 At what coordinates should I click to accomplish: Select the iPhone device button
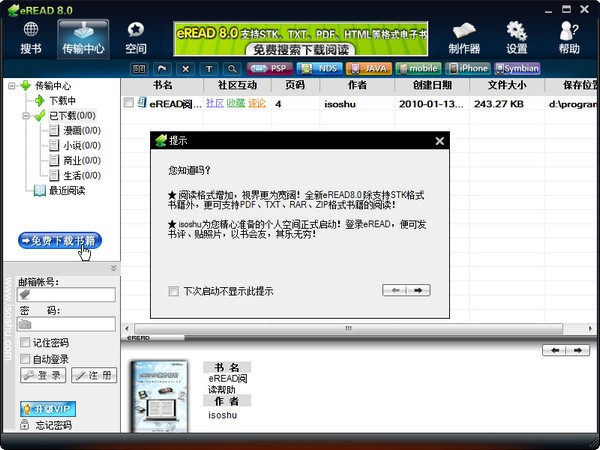pos(468,68)
